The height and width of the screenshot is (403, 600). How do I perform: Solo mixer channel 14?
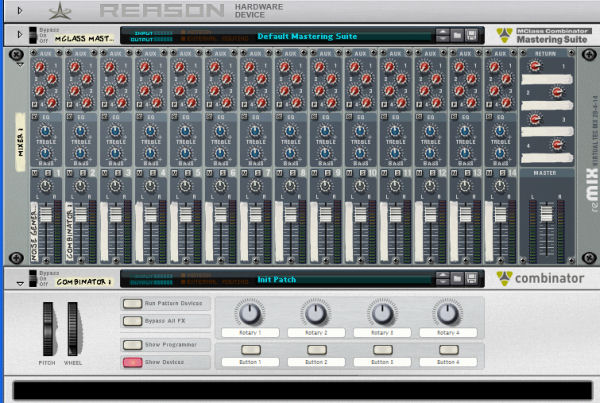[x=502, y=173]
